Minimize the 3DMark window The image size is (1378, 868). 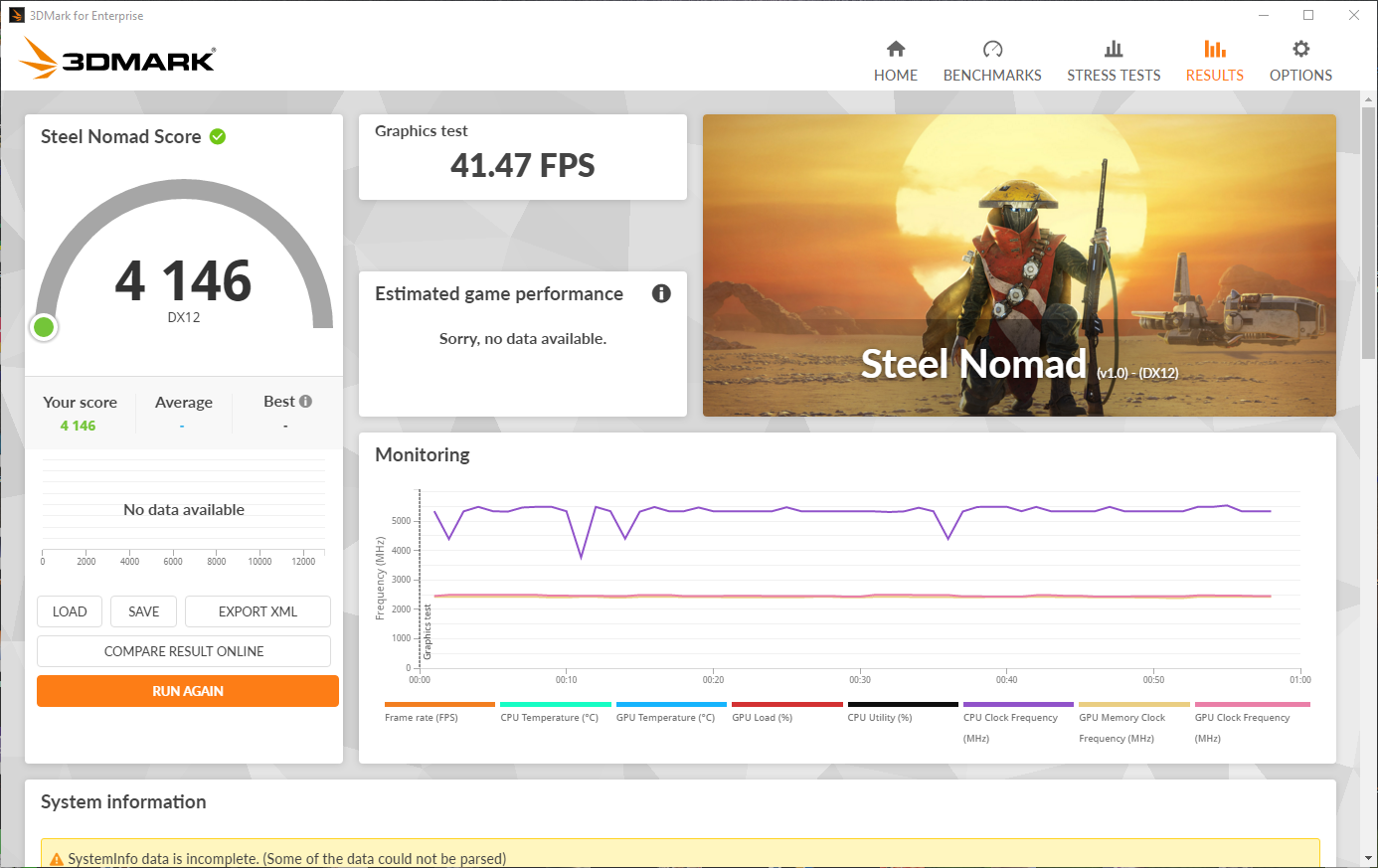point(1264,15)
